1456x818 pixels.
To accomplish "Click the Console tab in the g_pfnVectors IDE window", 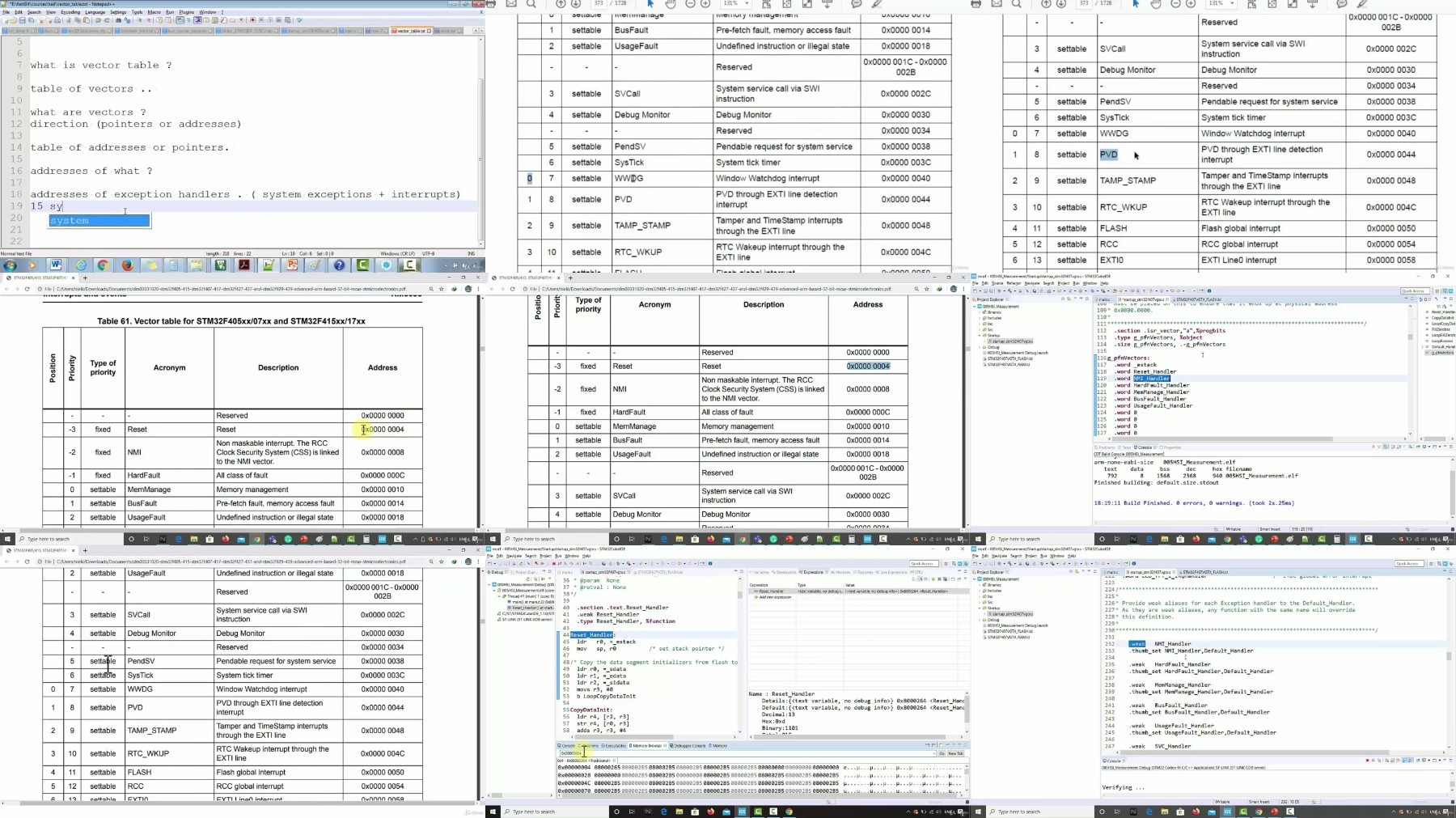I will 1144,447.
